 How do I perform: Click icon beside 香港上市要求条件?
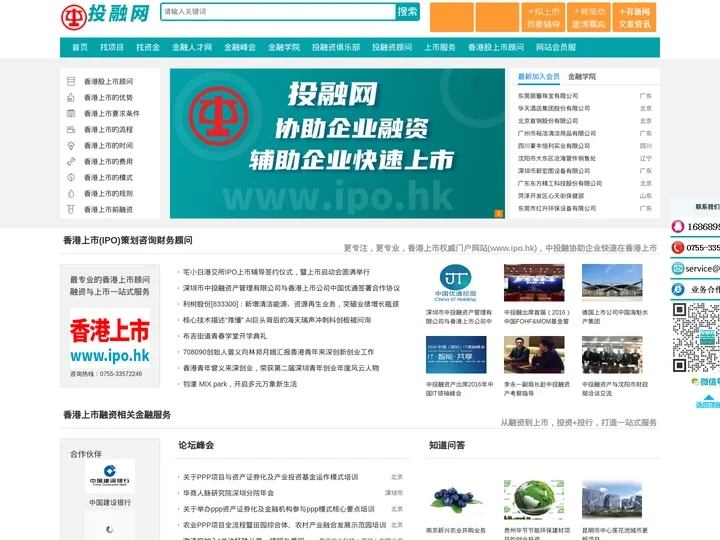[71, 113]
